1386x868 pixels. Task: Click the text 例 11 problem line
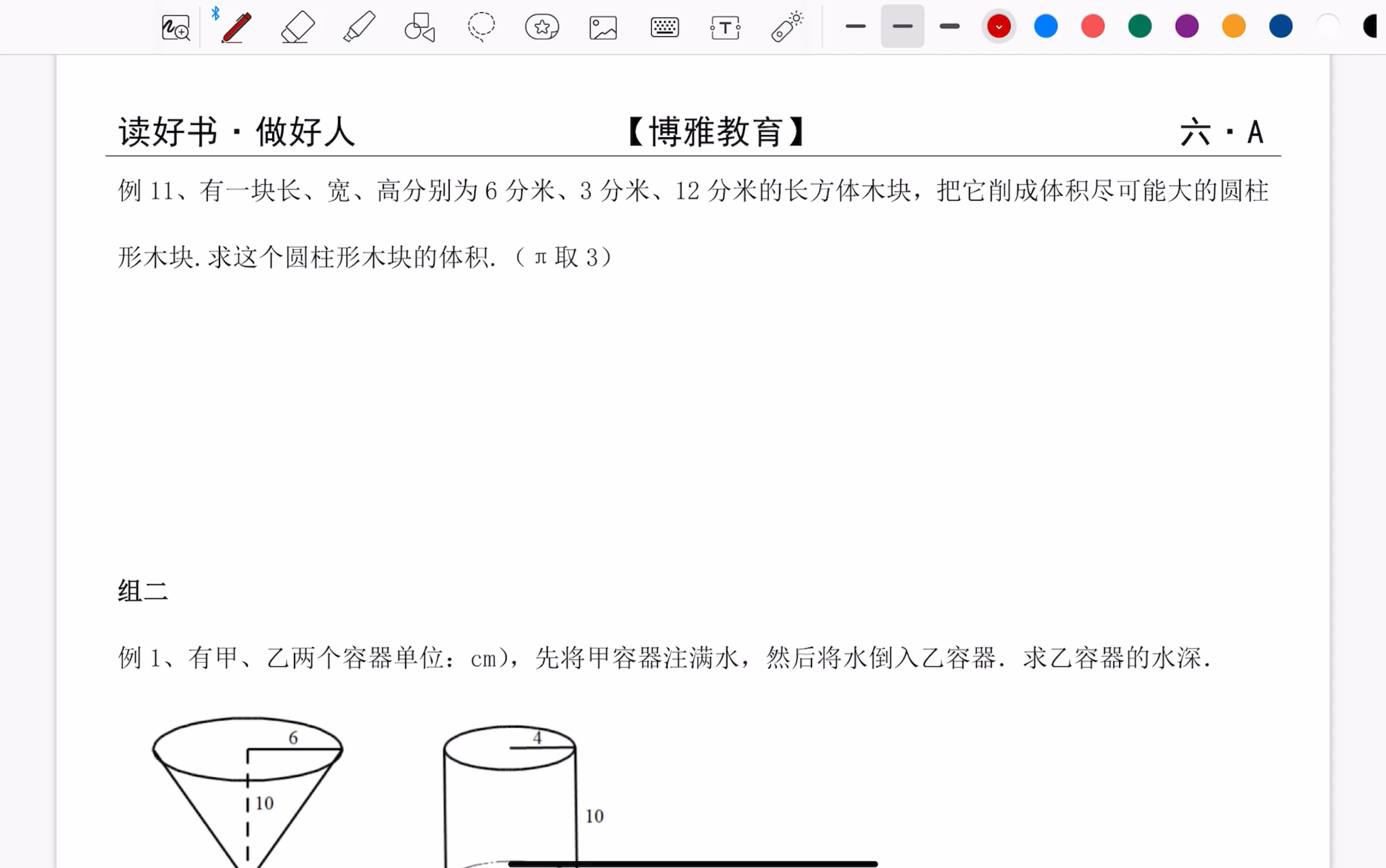point(693,190)
